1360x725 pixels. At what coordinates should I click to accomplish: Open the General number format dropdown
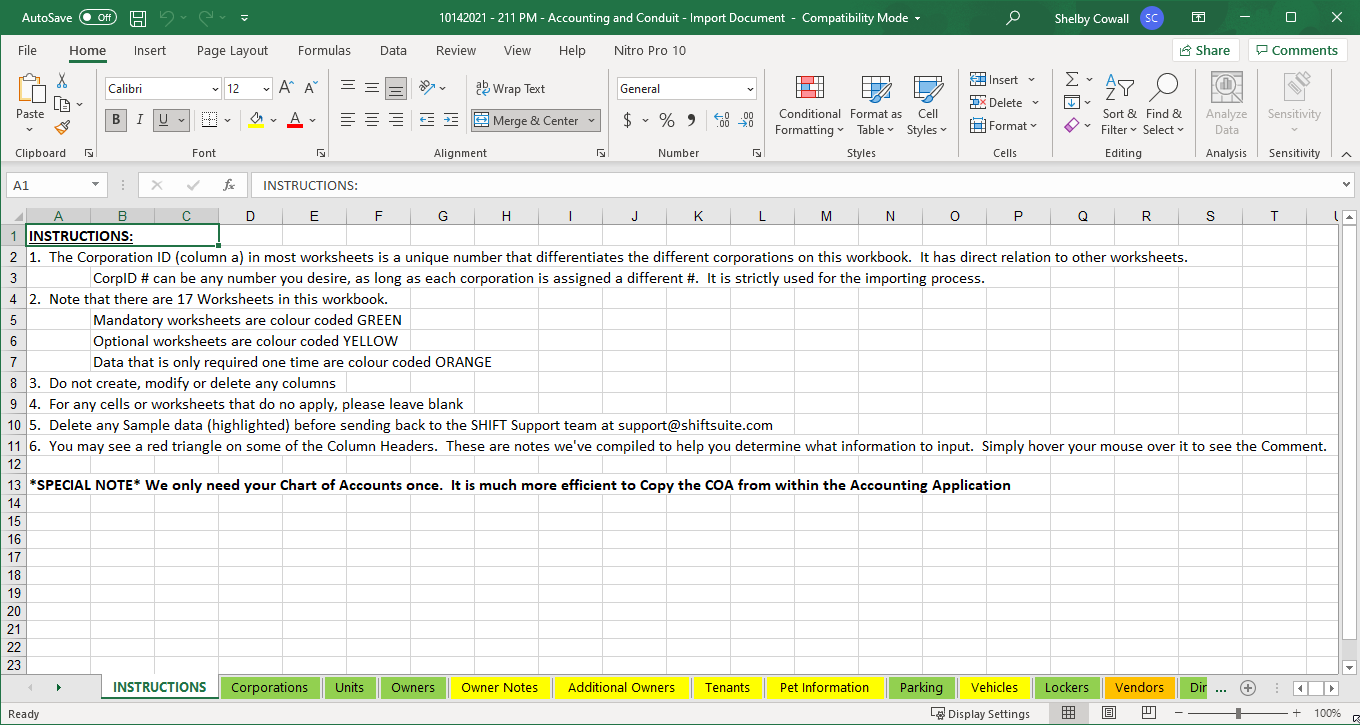coord(750,89)
